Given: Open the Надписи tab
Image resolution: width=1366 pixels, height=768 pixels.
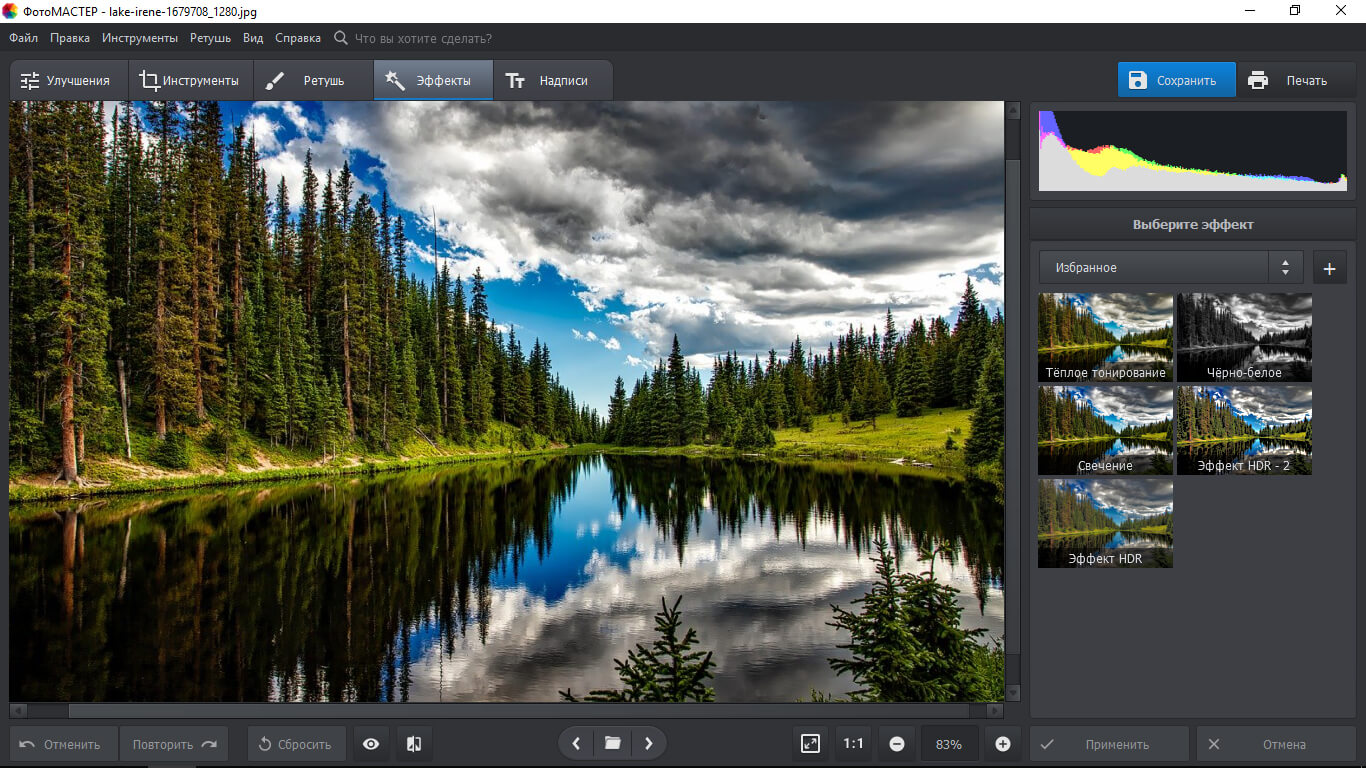Looking at the screenshot, I should [x=547, y=81].
